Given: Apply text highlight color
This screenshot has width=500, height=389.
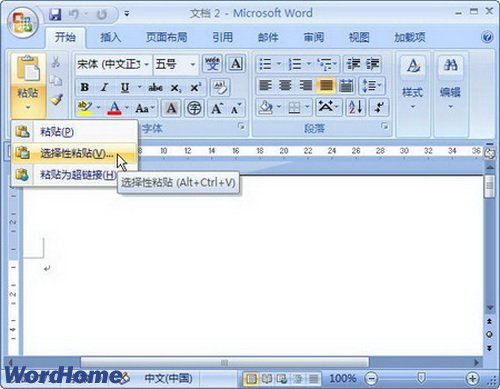Looking at the screenshot, I should click(85, 108).
